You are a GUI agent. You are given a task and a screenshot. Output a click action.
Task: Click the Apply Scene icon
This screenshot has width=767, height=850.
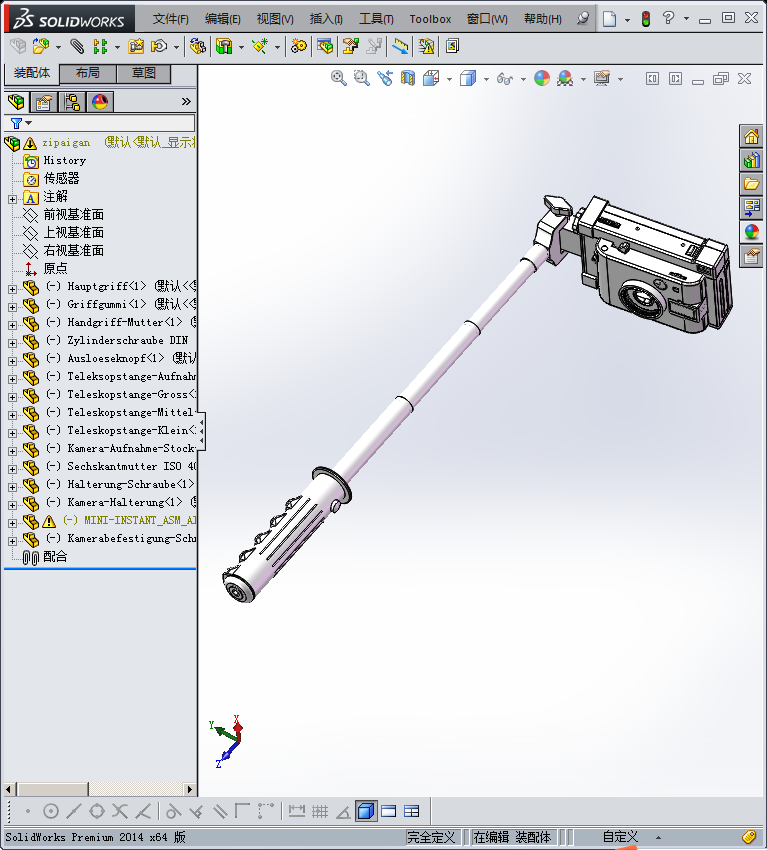tap(565, 79)
